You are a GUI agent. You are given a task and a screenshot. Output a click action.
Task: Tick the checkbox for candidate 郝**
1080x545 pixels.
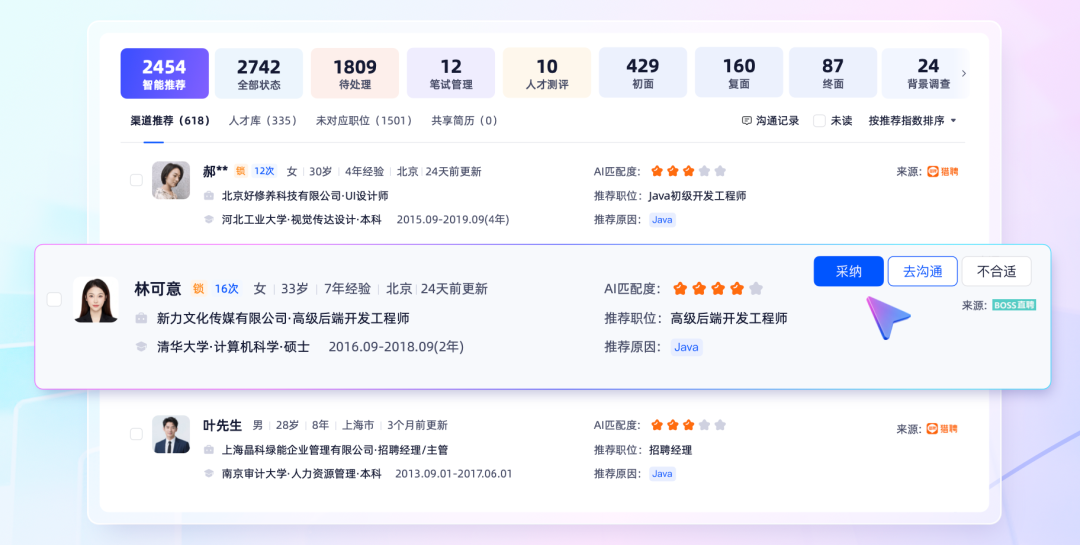[136, 180]
